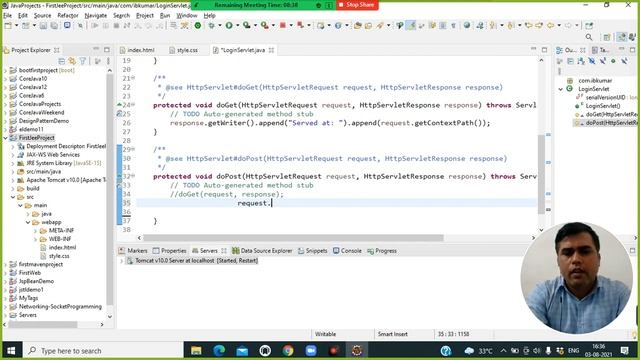Close the LoginServlet.java editor tab
Screen dimensions: 640x360
[271, 50]
